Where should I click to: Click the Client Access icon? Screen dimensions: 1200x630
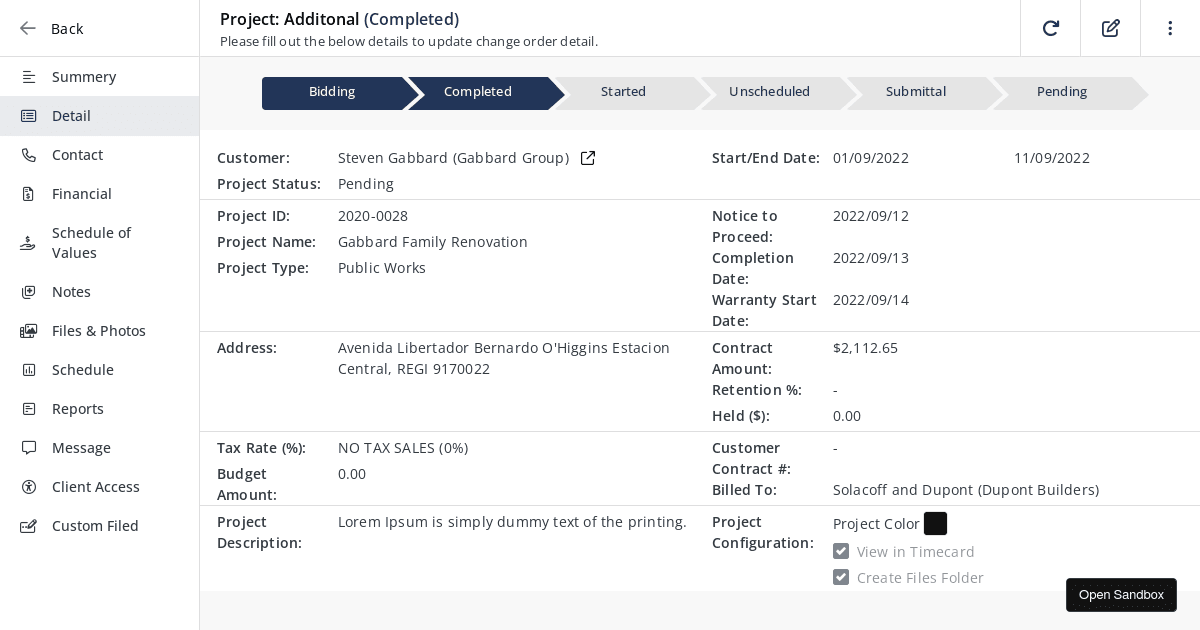tap(29, 487)
